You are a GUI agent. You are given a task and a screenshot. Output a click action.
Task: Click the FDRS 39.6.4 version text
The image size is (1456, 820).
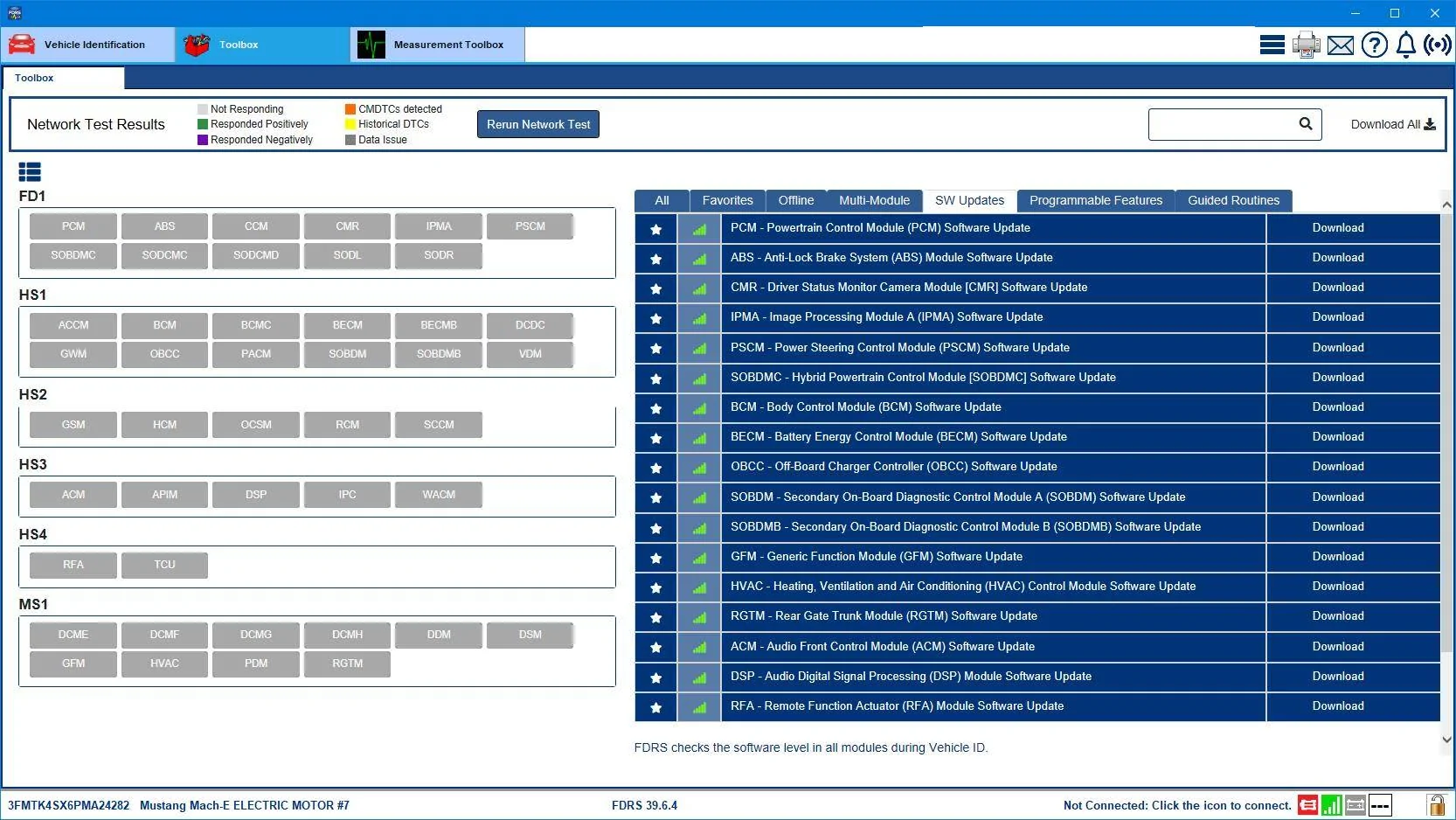pos(644,806)
